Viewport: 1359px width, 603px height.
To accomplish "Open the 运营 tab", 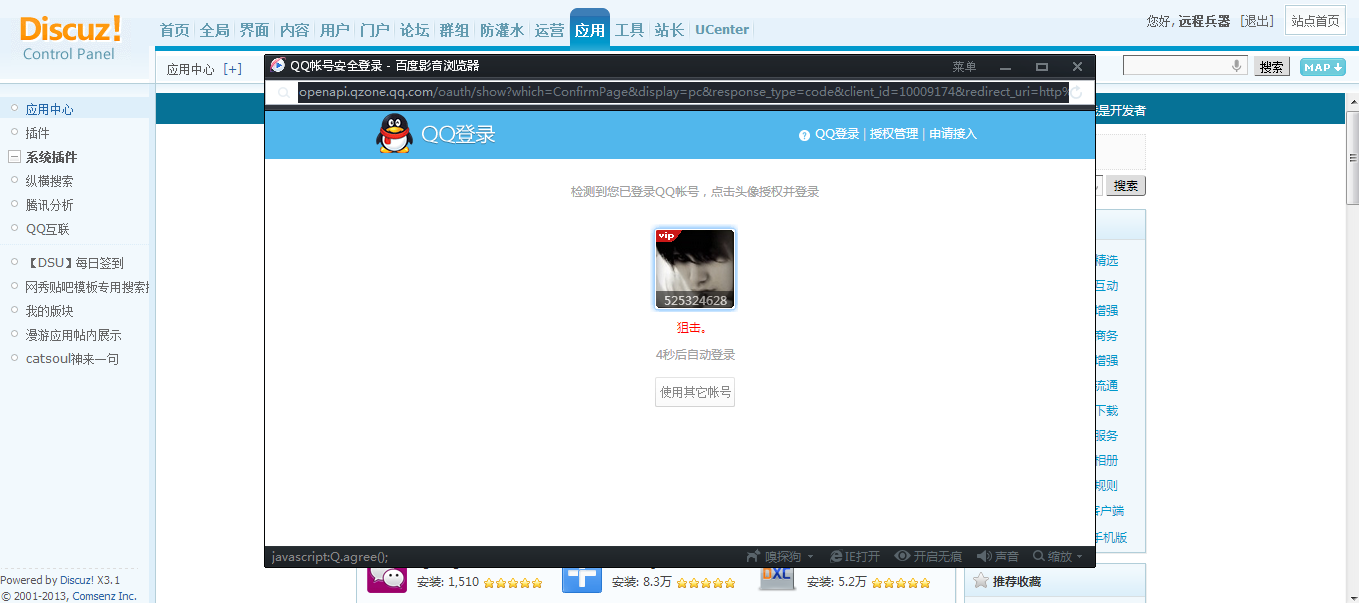I will click(x=550, y=30).
